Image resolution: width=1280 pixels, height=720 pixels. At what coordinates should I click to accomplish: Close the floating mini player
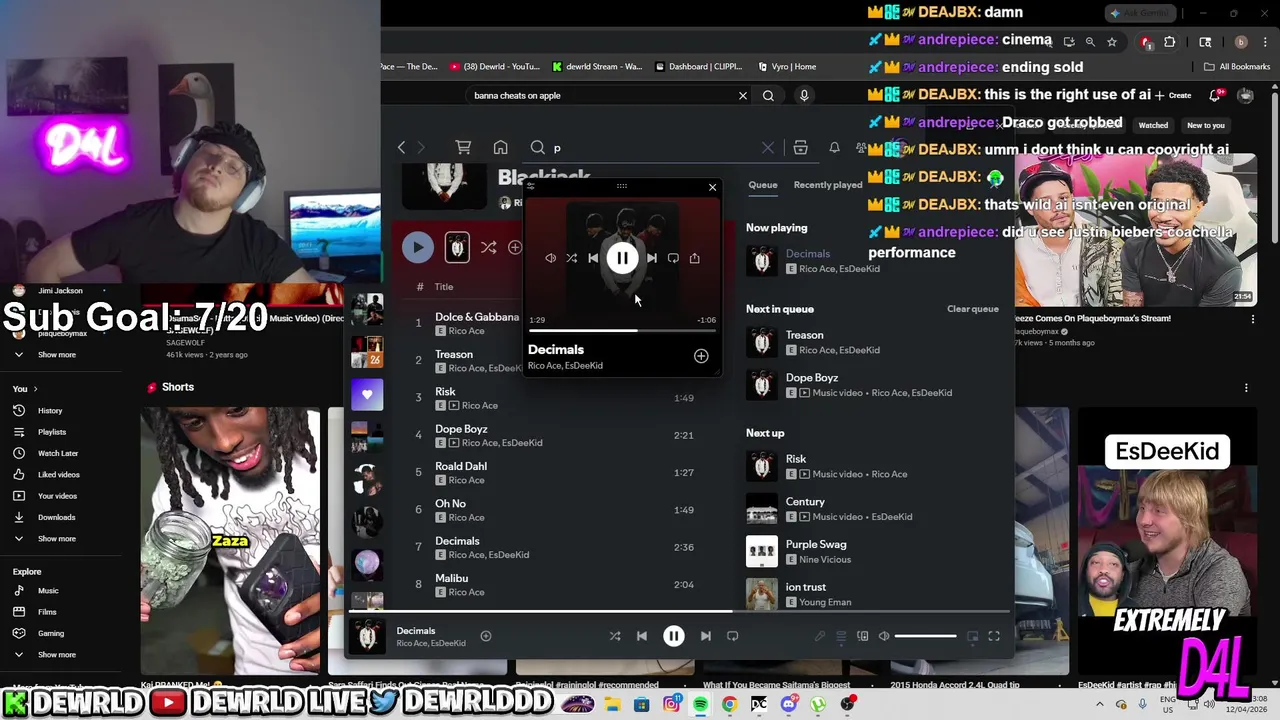712,187
